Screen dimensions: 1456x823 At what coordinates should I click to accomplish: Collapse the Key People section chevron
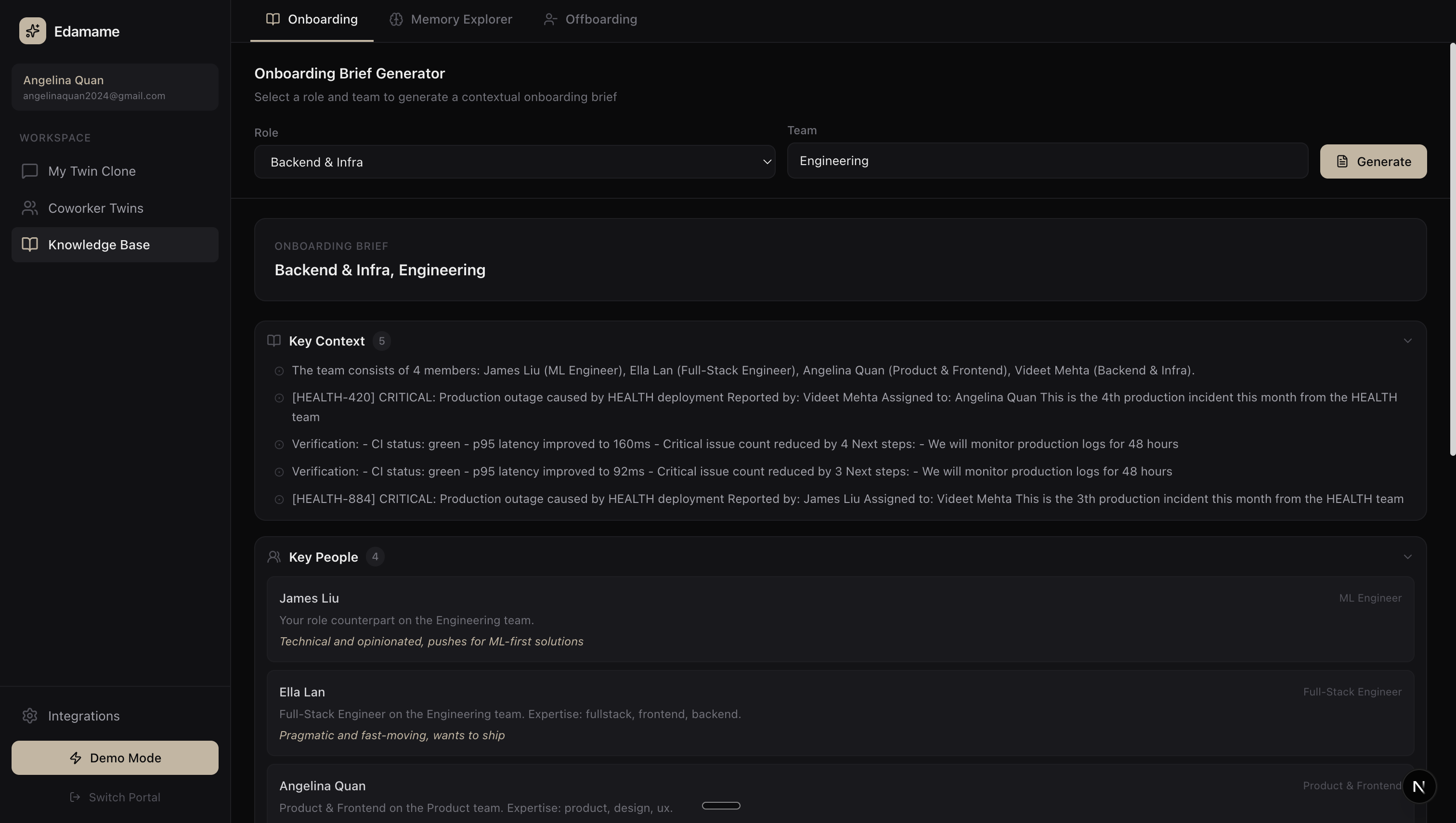click(1407, 557)
